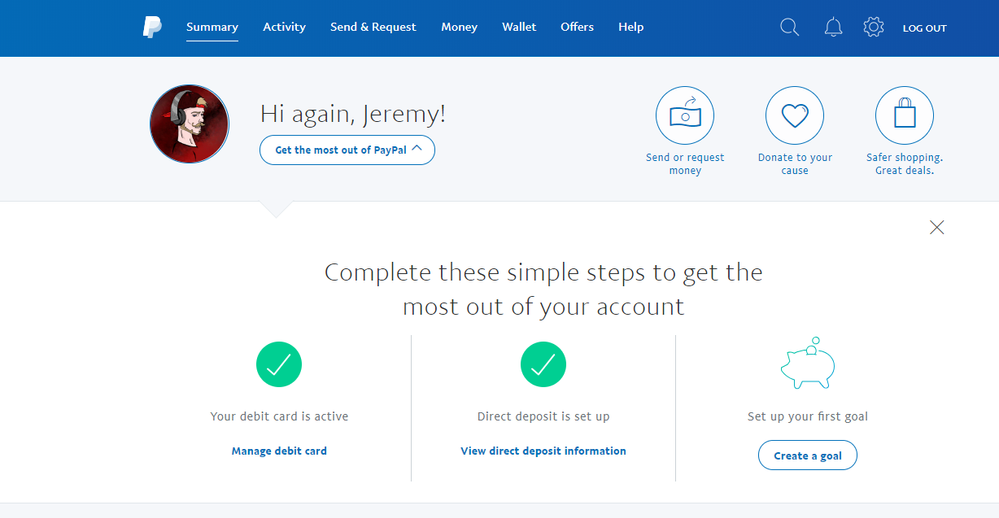Click the Donate heart icon
Viewport: 999px width, 518px height.
click(x=794, y=115)
